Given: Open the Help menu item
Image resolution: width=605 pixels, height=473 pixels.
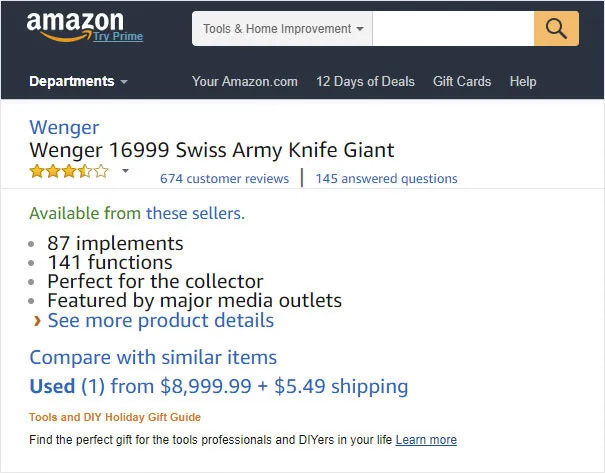Looking at the screenshot, I should [523, 81].
